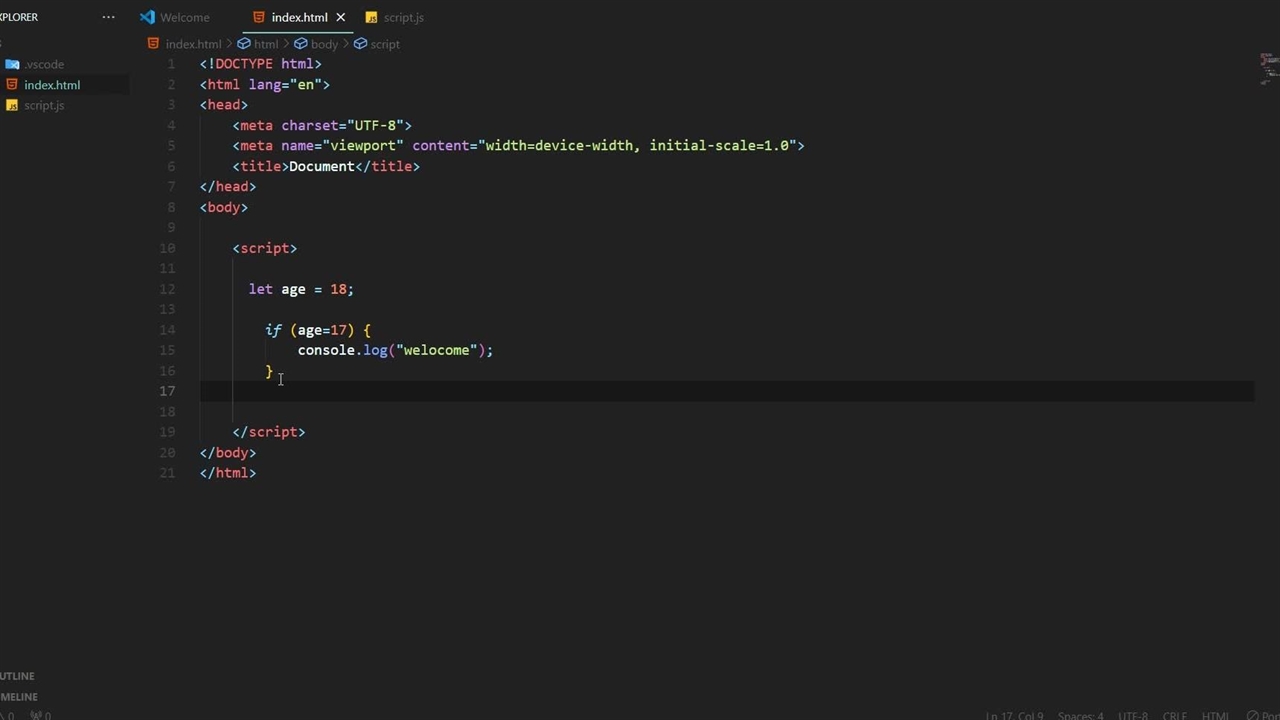
Task: Switch to the script.js tab
Action: pos(403,17)
